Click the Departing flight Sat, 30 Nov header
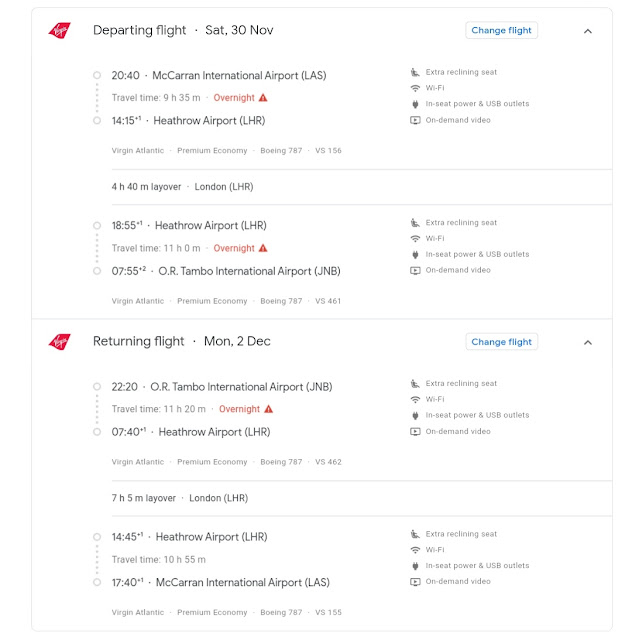This screenshot has width=632, height=640. [x=183, y=30]
